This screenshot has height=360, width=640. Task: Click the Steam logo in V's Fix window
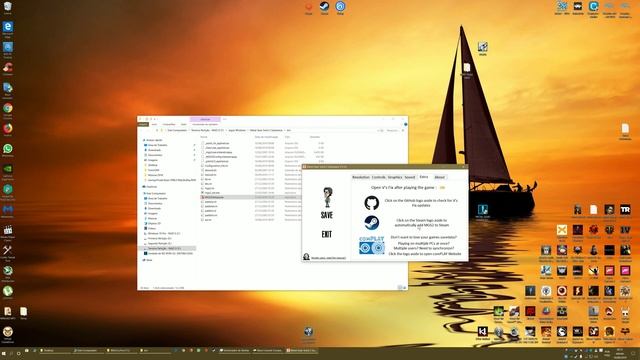coord(371,223)
